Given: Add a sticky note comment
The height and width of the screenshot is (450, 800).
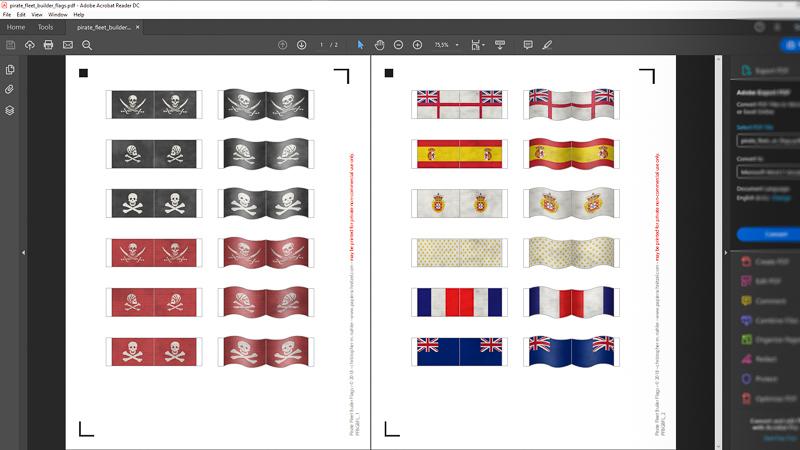Looking at the screenshot, I should pyautogui.click(x=528, y=45).
